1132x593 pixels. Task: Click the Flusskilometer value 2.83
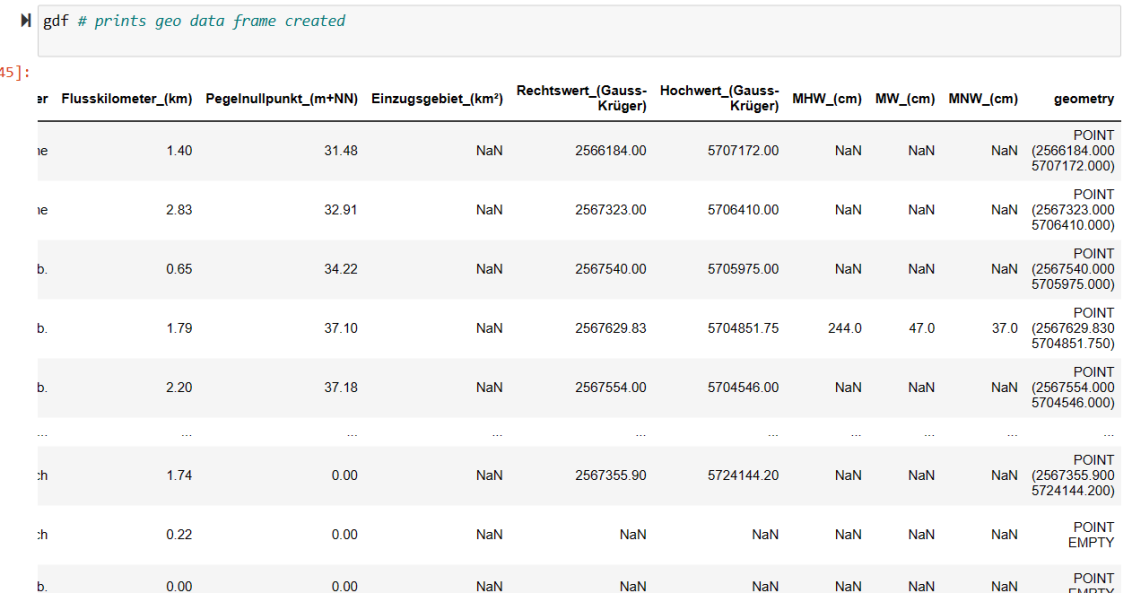pyautogui.click(x=179, y=210)
